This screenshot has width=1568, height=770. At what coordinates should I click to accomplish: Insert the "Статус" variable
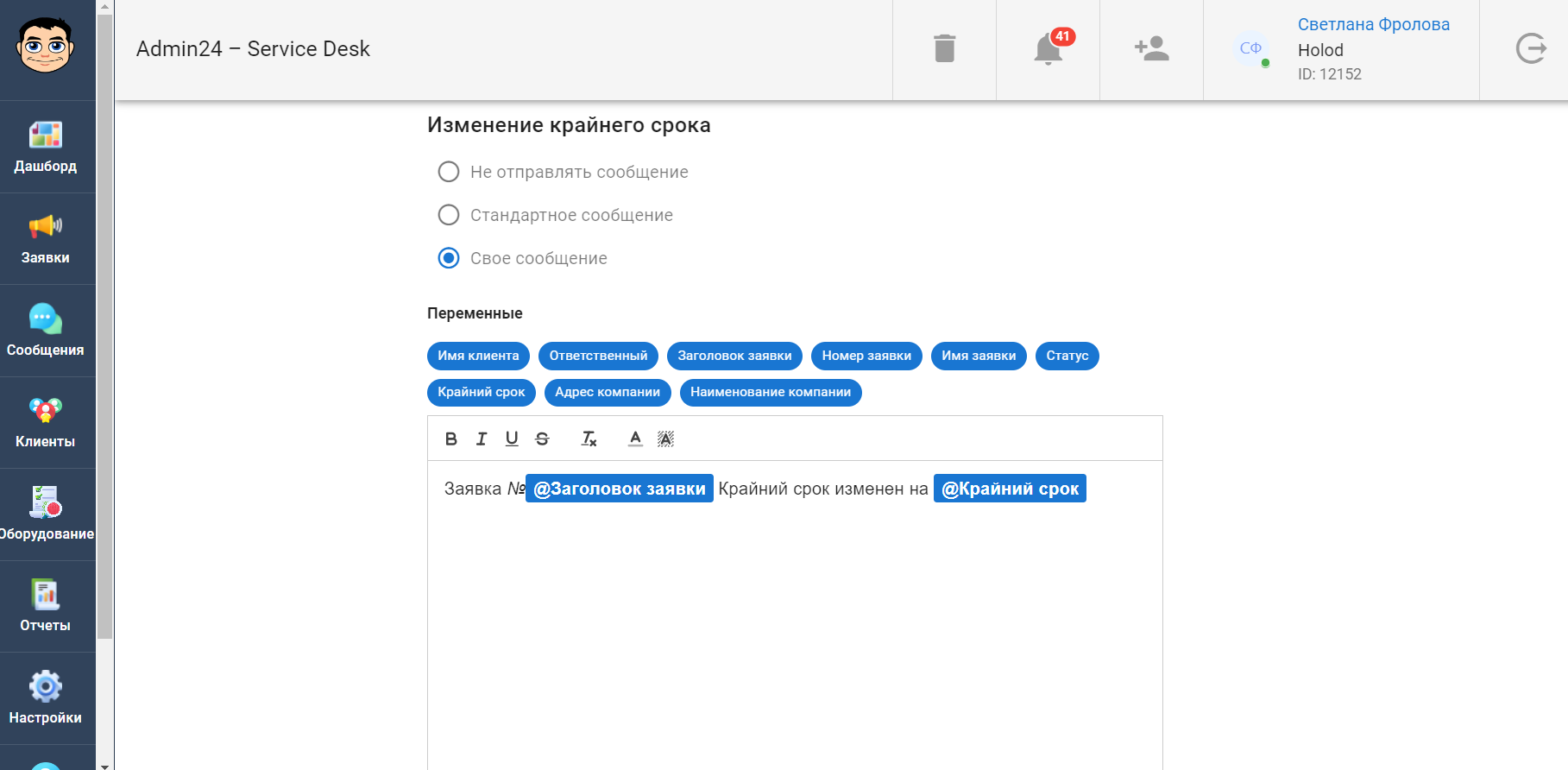tap(1067, 356)
